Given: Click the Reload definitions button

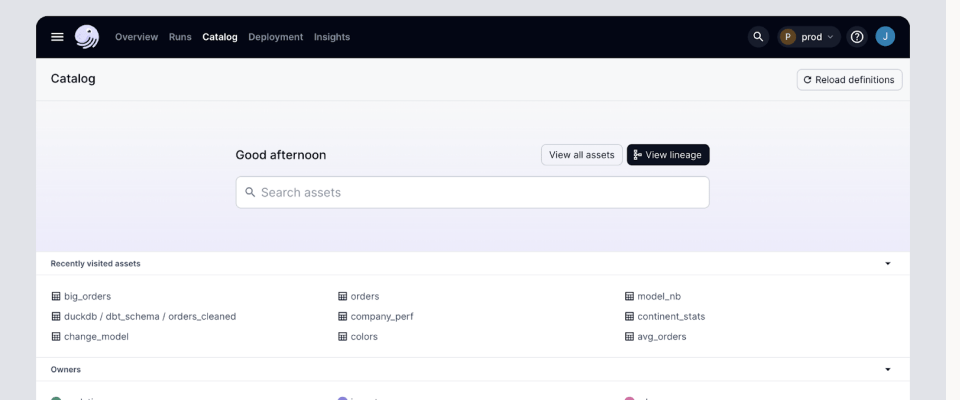Looking at the screenshot, I should 849,80.
